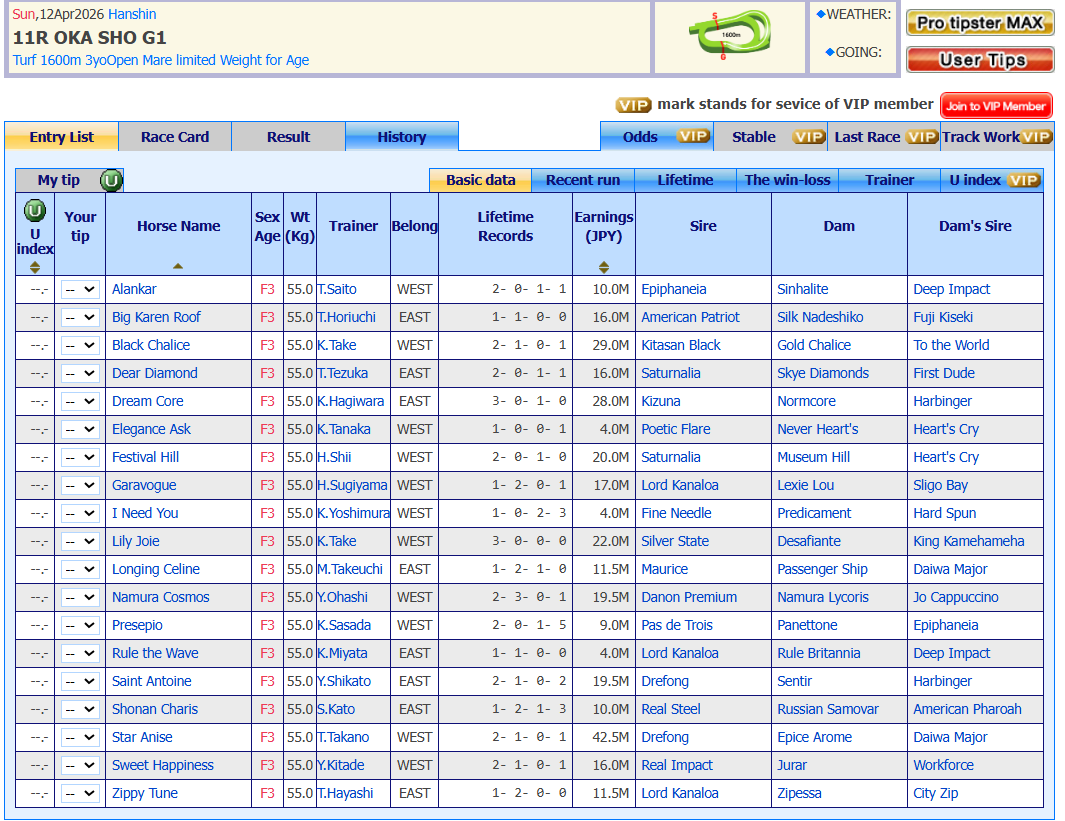Open tip dropdown for Star Anise
Screen dimensions: 1065x821
pyautogui.click(x=80, y=737)
